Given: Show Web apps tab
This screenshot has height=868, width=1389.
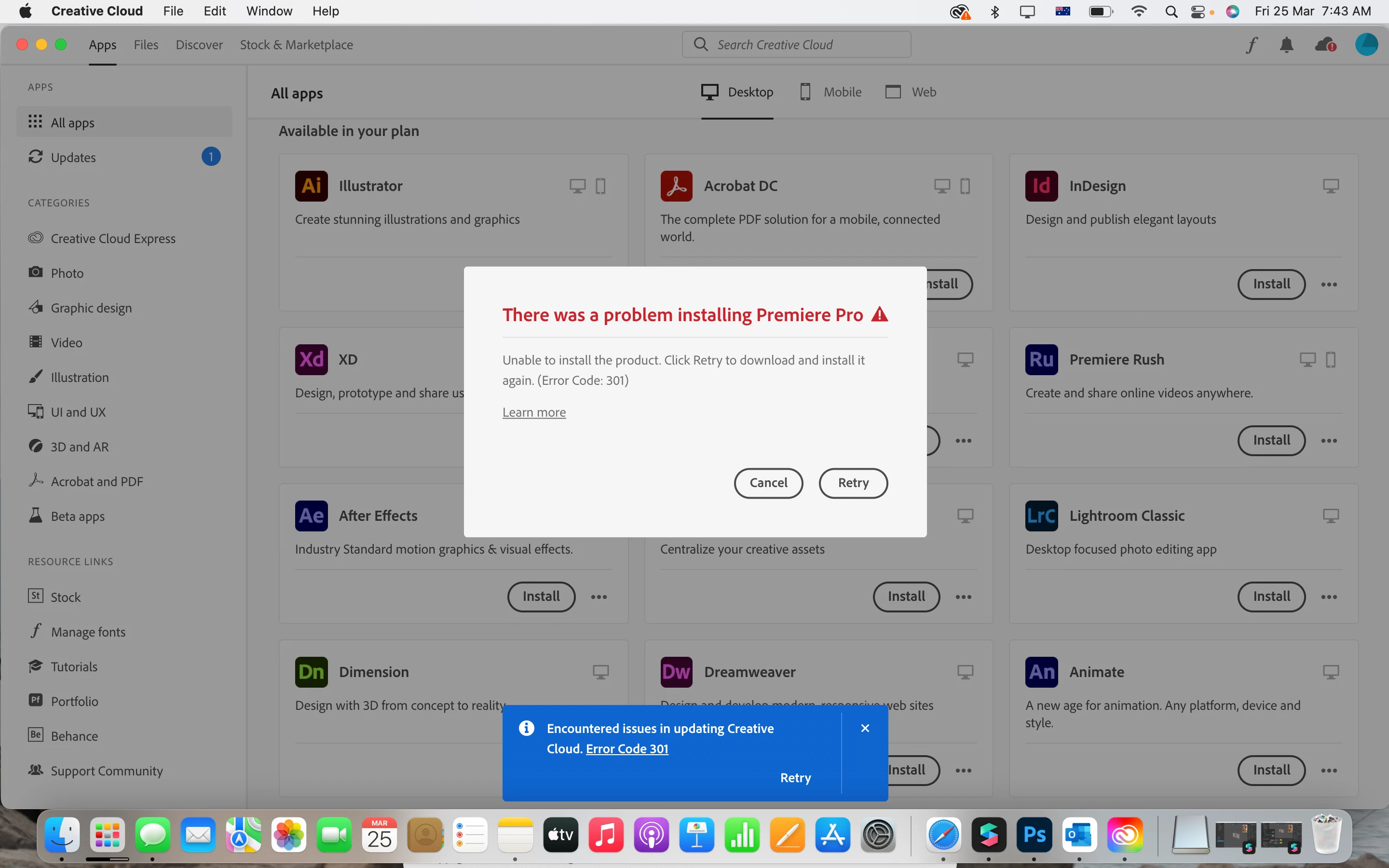Looking at the screenshot, I should (x=910, y=92).
